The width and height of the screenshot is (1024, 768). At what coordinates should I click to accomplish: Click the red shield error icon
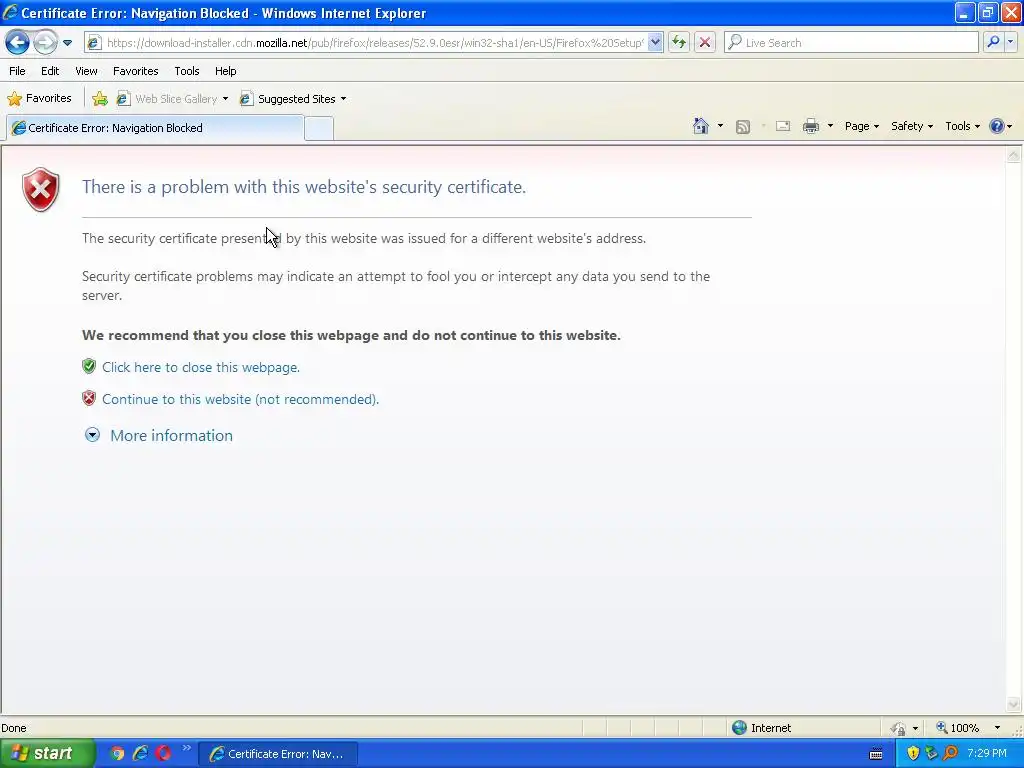40,190
